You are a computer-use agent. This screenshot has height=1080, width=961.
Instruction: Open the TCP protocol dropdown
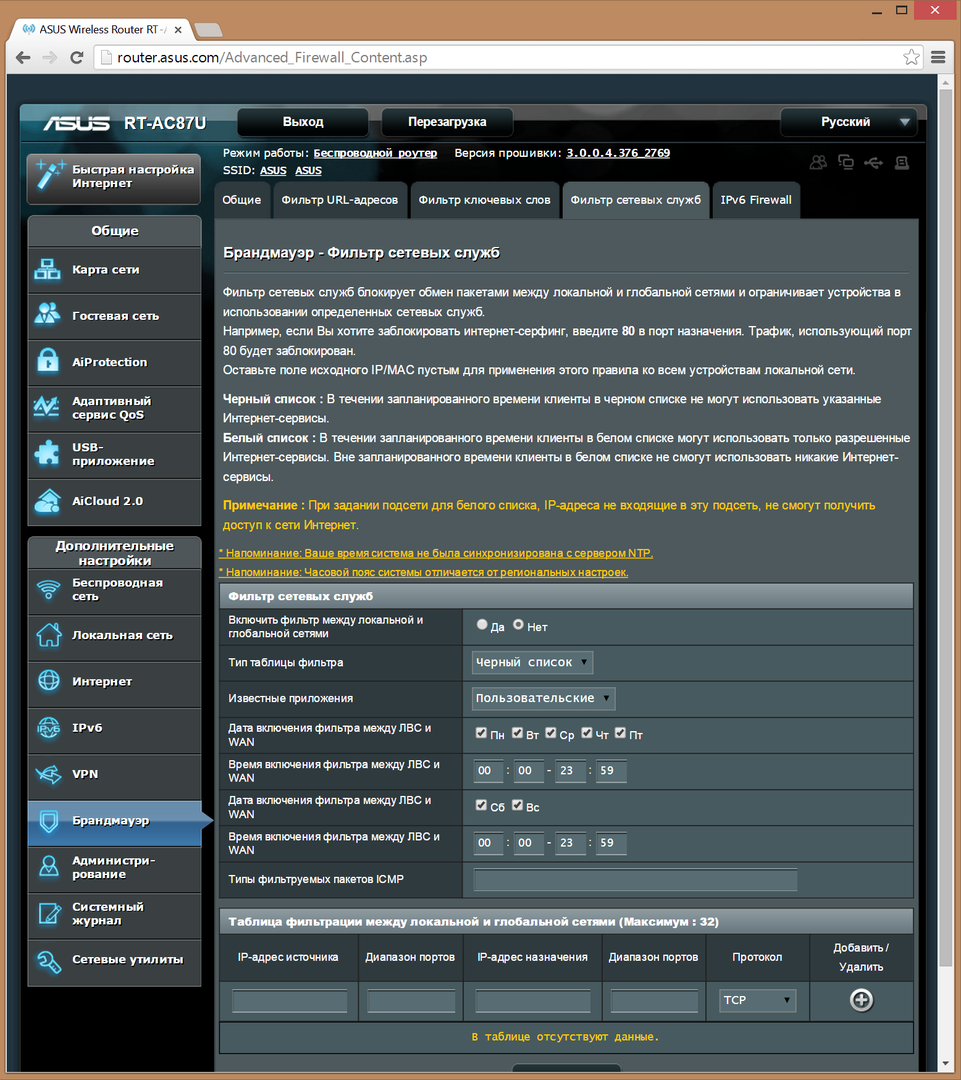click(757, 1000)
